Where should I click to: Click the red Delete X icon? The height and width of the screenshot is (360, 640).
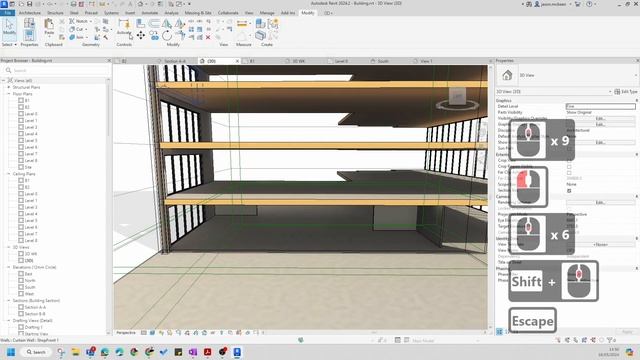208,37
